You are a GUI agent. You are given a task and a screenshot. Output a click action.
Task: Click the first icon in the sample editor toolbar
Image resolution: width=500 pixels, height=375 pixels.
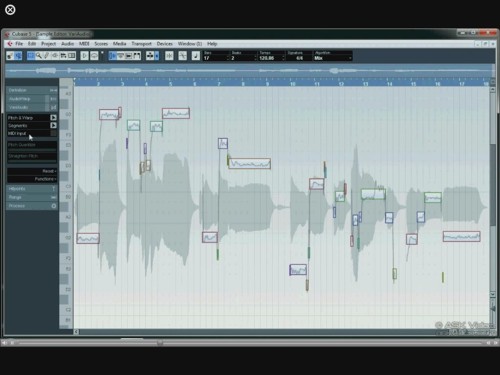tap(10, 56)
